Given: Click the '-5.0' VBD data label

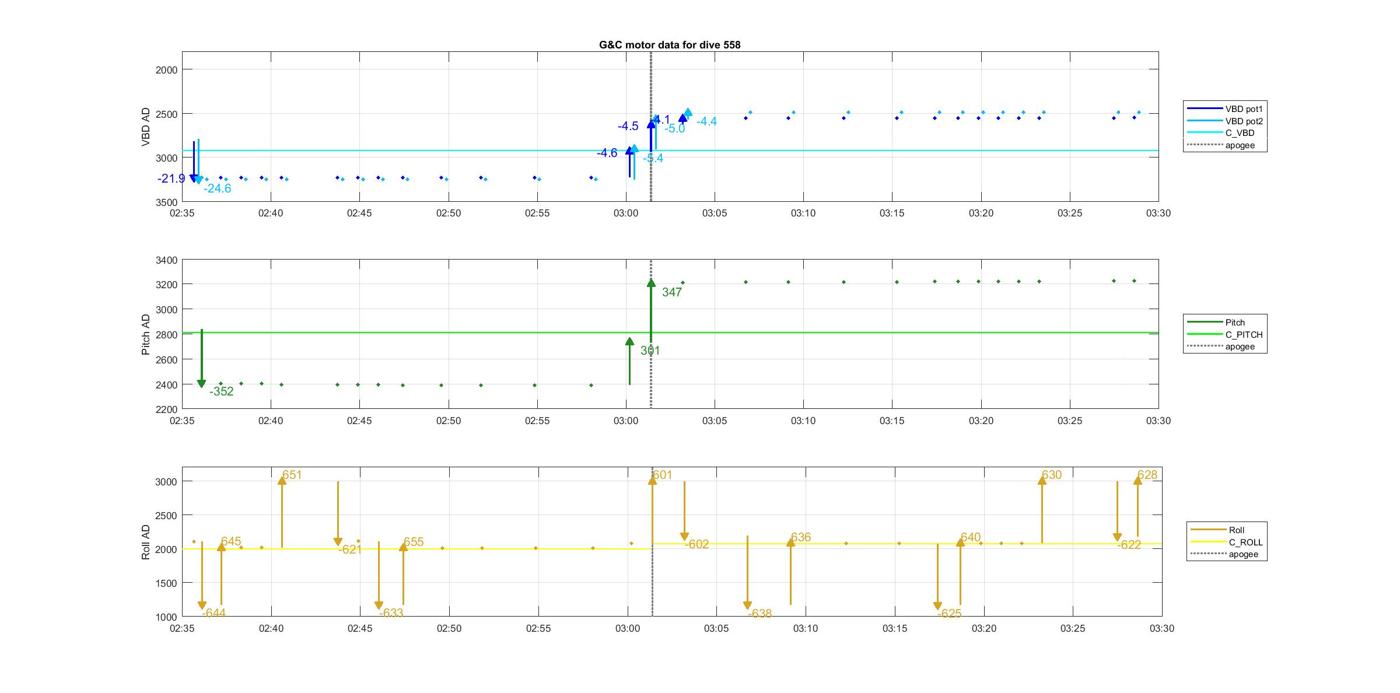Looking at the screenshot, I should 675,128.
